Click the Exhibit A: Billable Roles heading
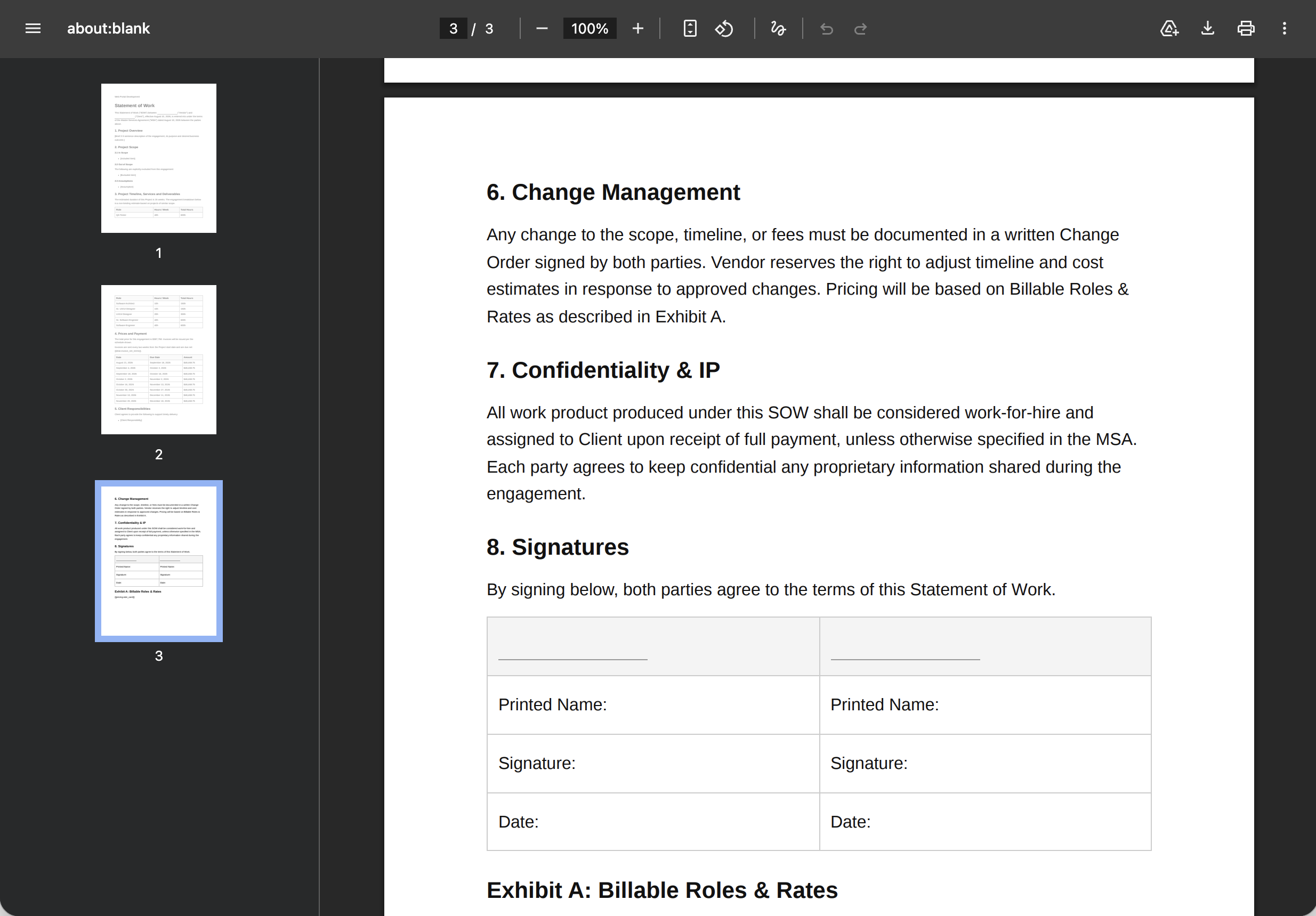 (x=662, y=890)
